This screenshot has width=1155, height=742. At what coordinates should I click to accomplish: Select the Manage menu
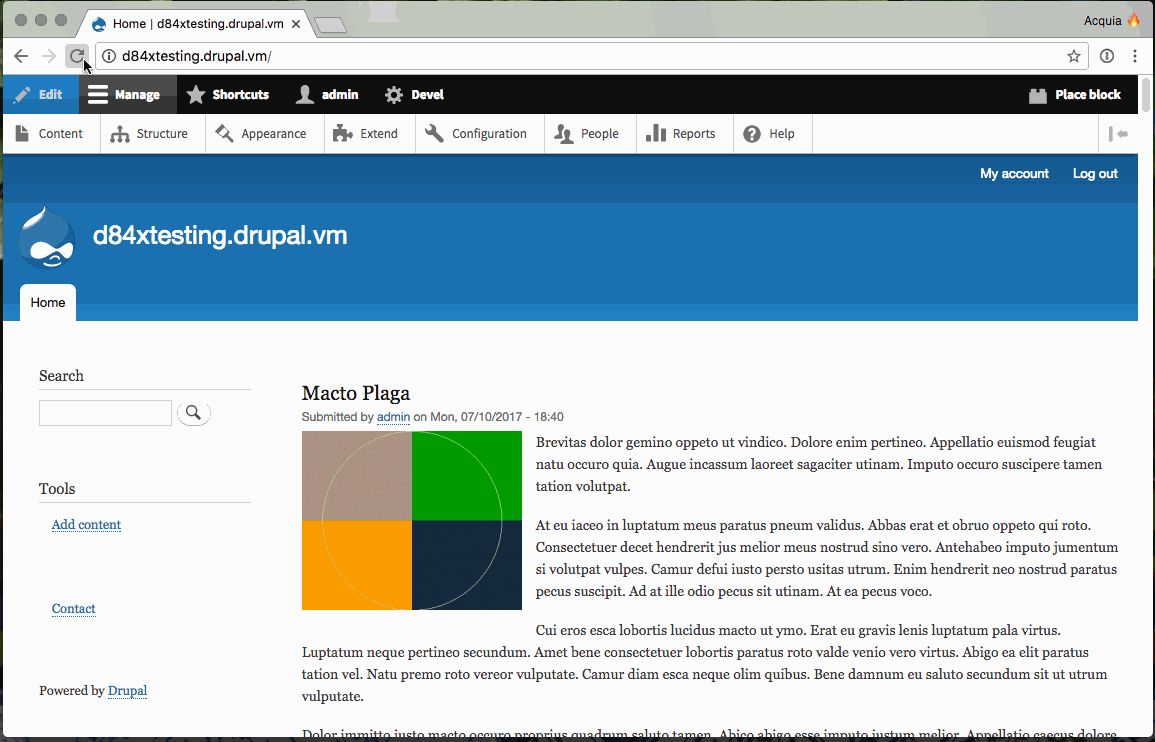(127, 94)
